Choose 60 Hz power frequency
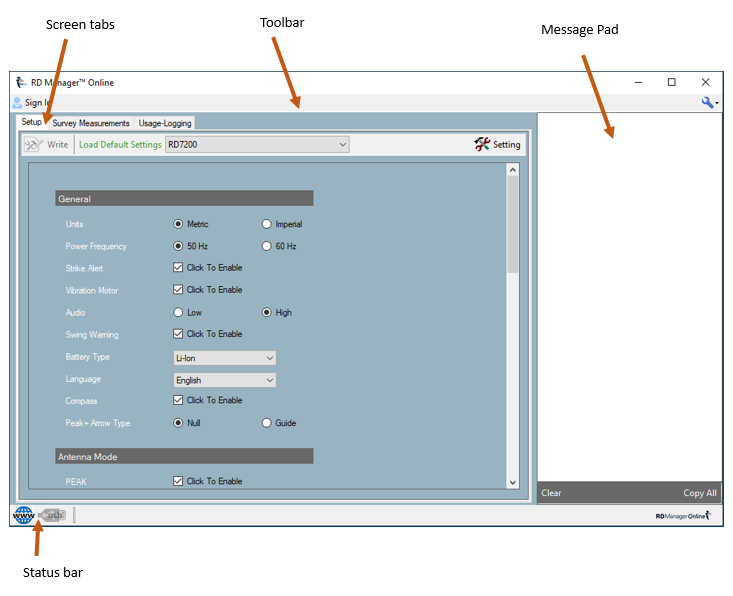The height and width of the screenshot is (596, 733). 266,246
